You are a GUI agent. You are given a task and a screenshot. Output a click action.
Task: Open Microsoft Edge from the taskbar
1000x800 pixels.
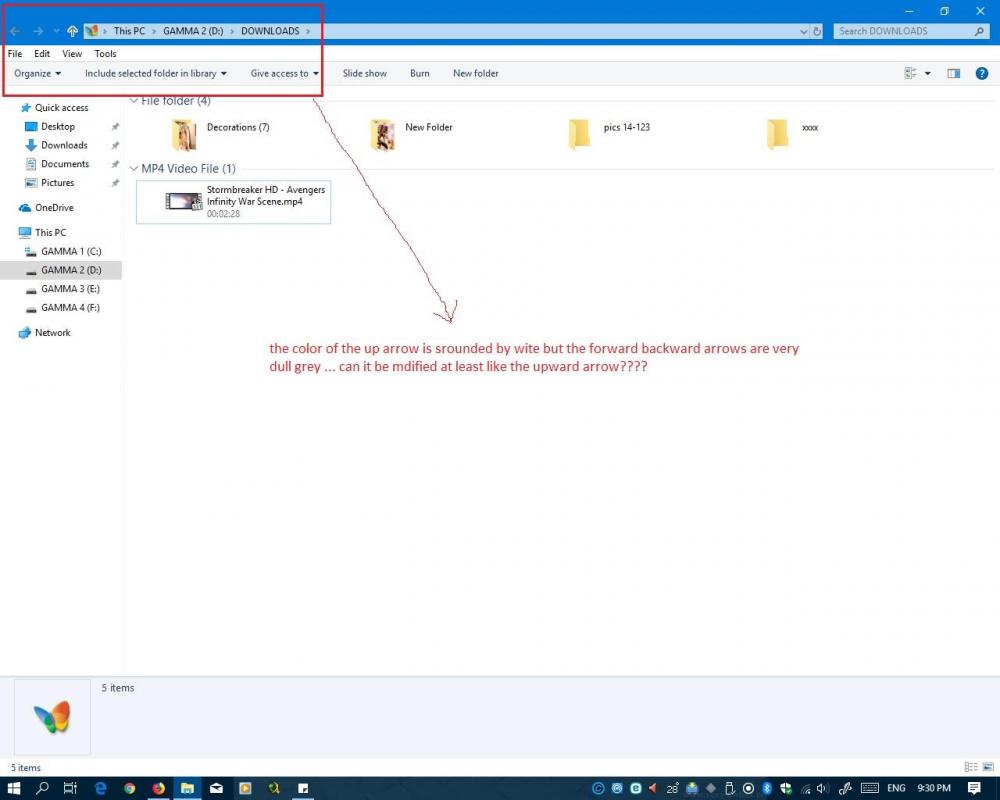coord(100,788)
